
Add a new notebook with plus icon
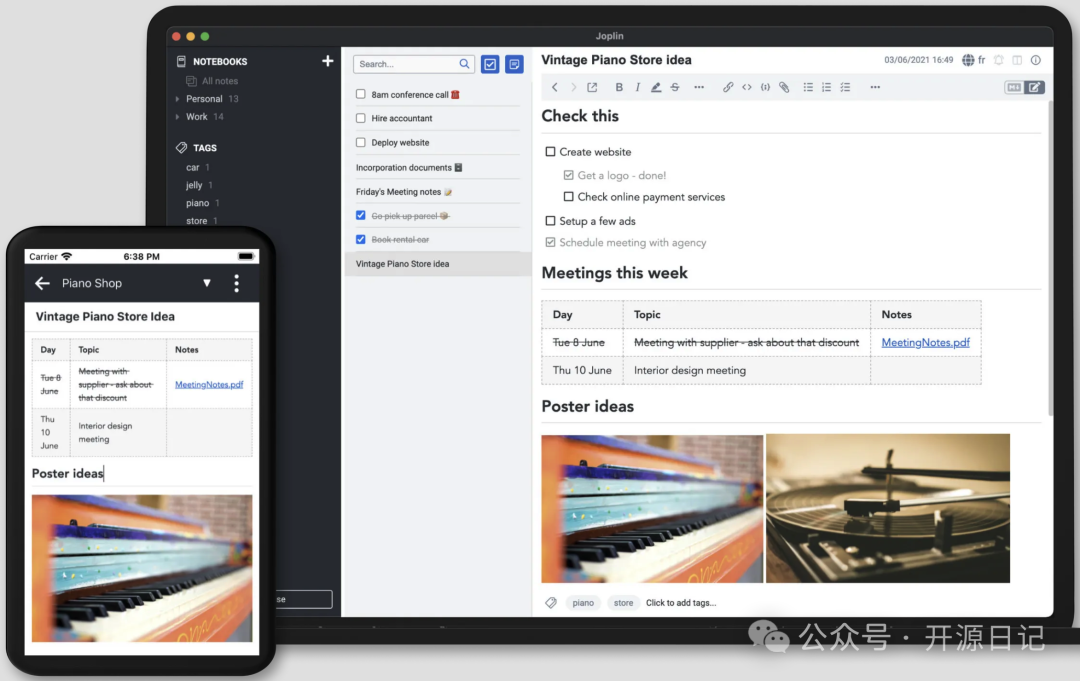[327, 61]
